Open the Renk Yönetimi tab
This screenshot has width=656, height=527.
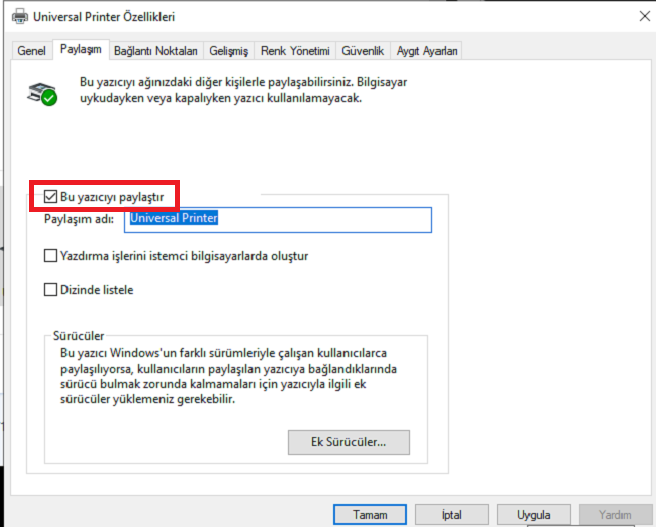pyautogui.click(x=295, y=51)
